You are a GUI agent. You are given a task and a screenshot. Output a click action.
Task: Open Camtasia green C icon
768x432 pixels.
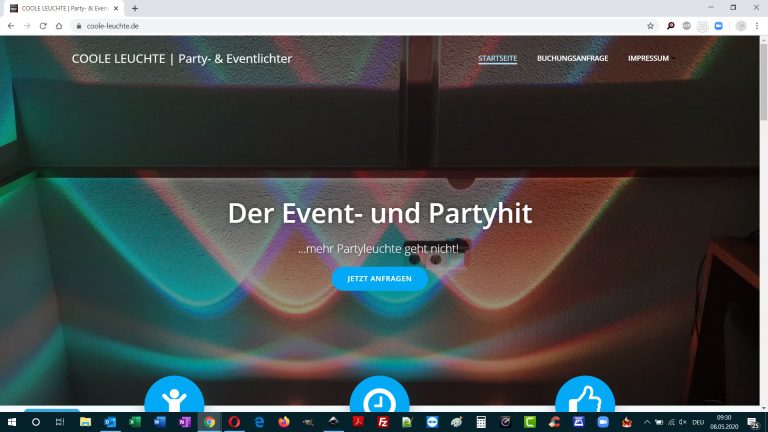coord(529,422)
